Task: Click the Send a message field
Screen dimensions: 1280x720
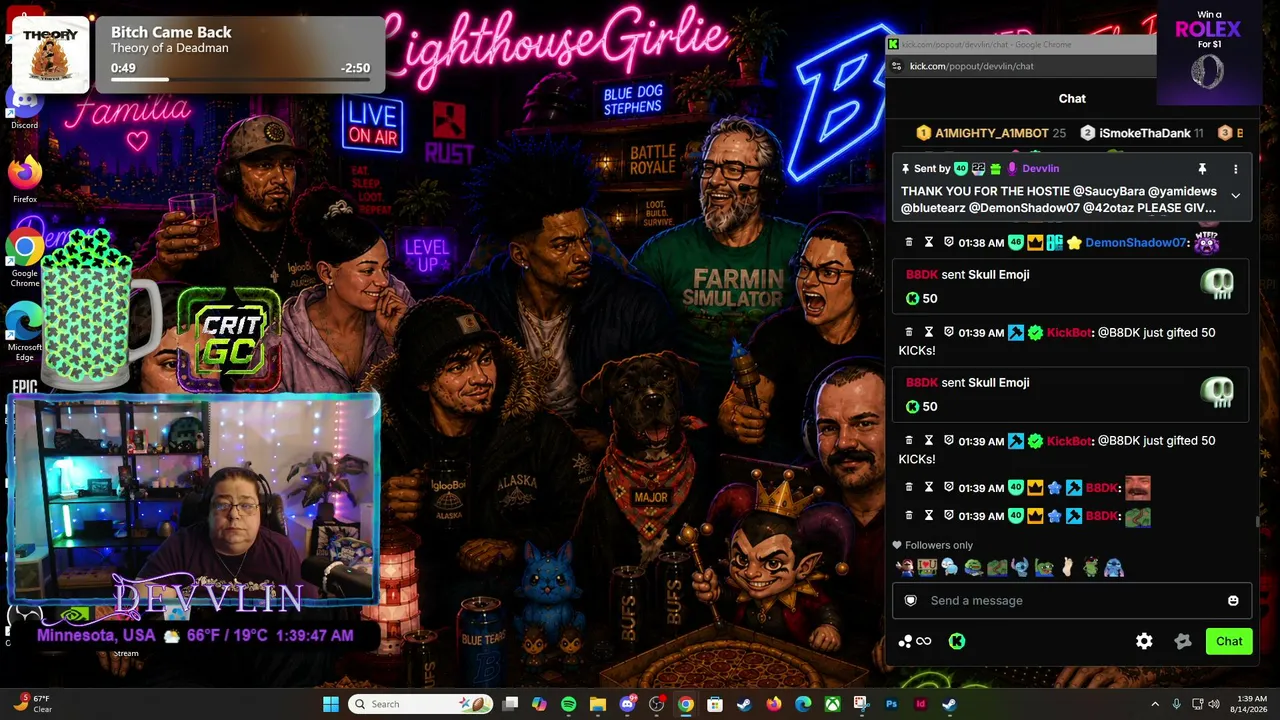Action: [x=1072, y=601]
